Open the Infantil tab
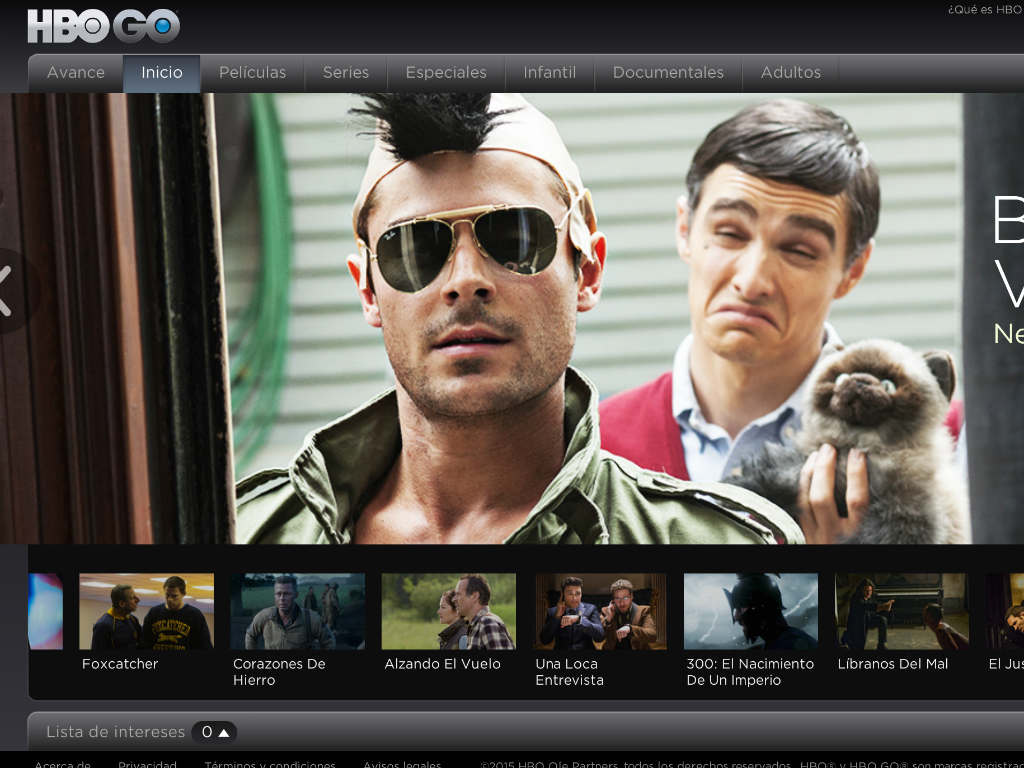1024x768 pixels. coord(550,72)
